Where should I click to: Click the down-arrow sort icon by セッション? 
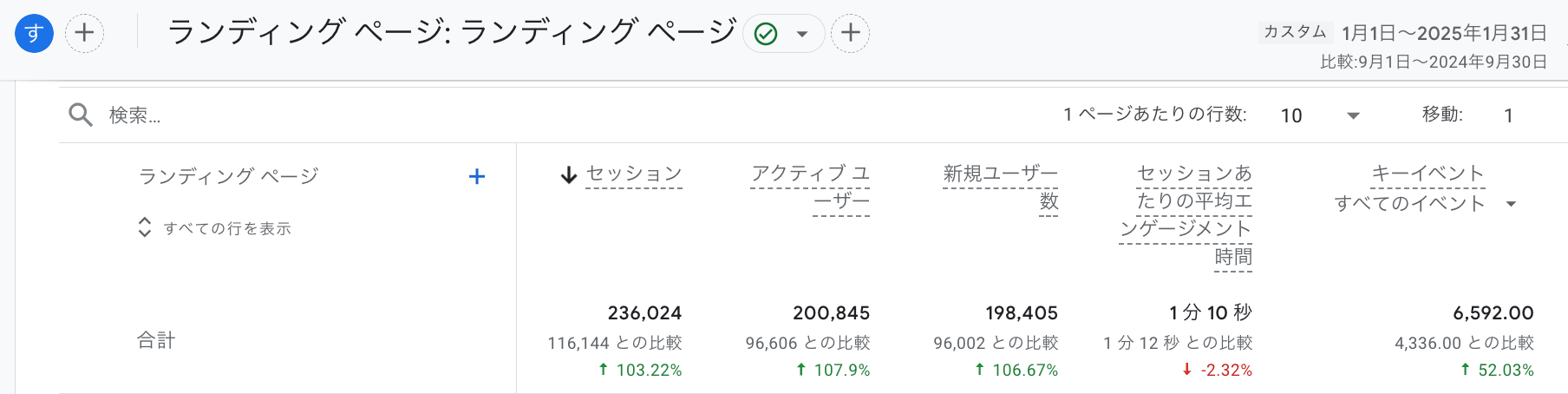pyautogui.click(x=569, y=175)
